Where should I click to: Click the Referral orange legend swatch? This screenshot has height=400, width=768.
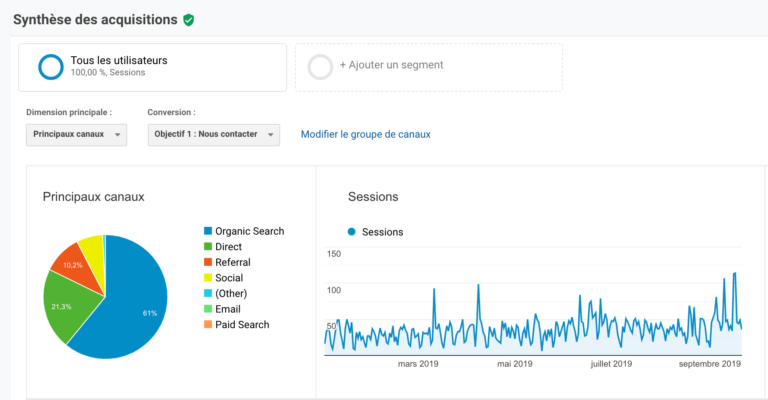click(207, 262)
